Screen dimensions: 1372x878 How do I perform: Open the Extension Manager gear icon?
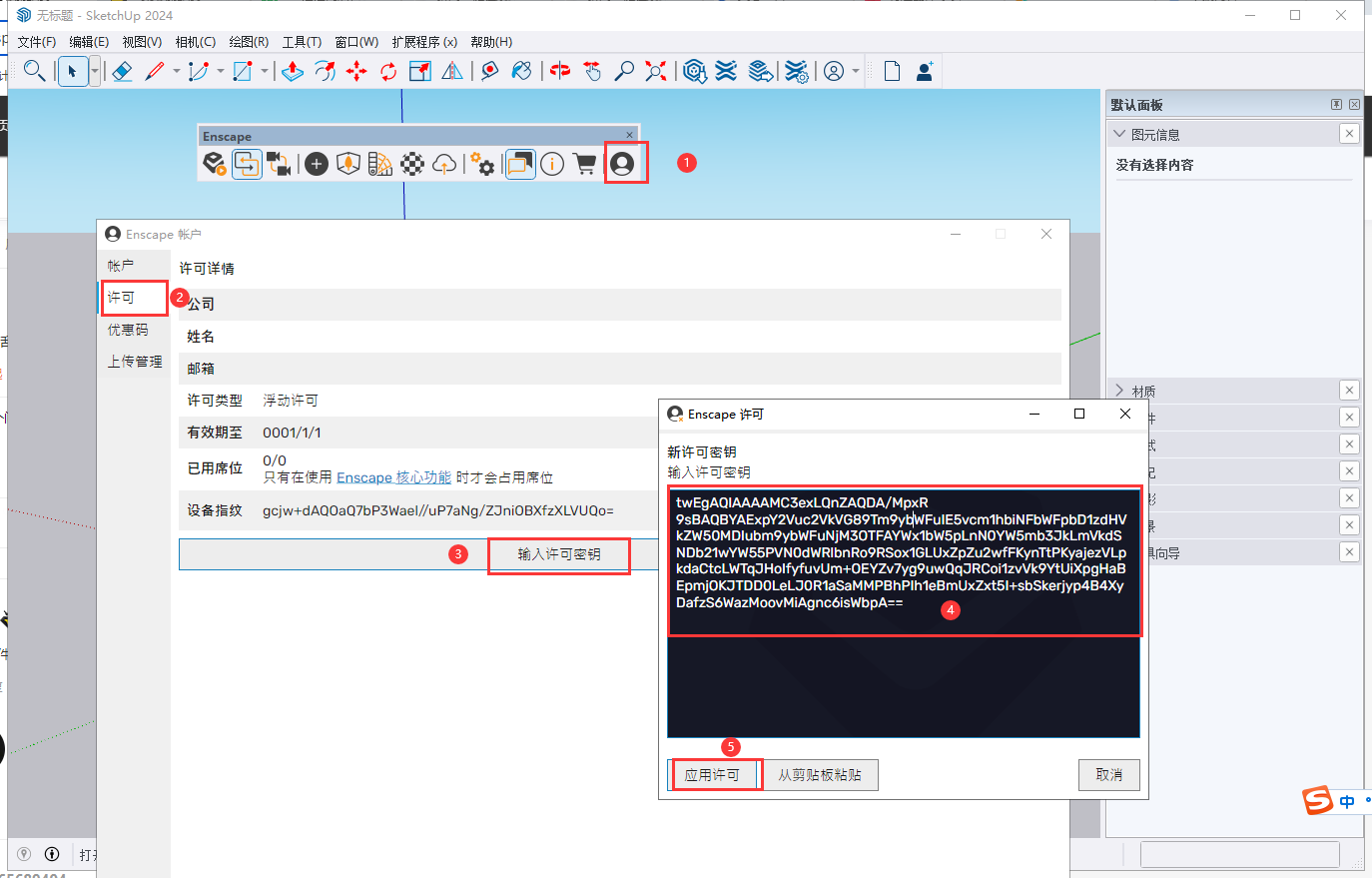pos(796,71)
